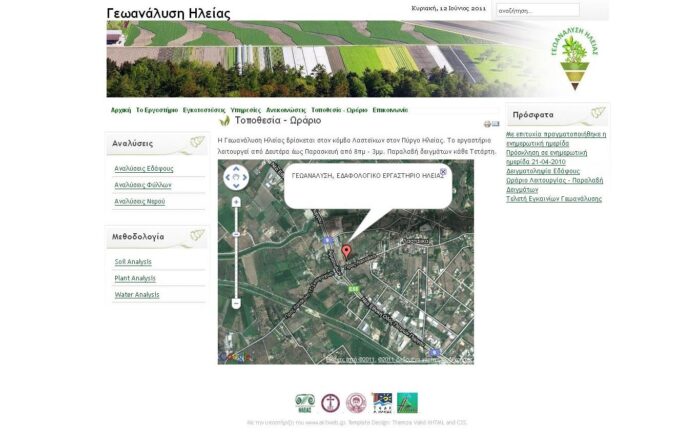The image size is (700, 446).
Task: Click the green ΗΛΕΙΑΣ column-capital logo in footer
Action: coord(304,403)
